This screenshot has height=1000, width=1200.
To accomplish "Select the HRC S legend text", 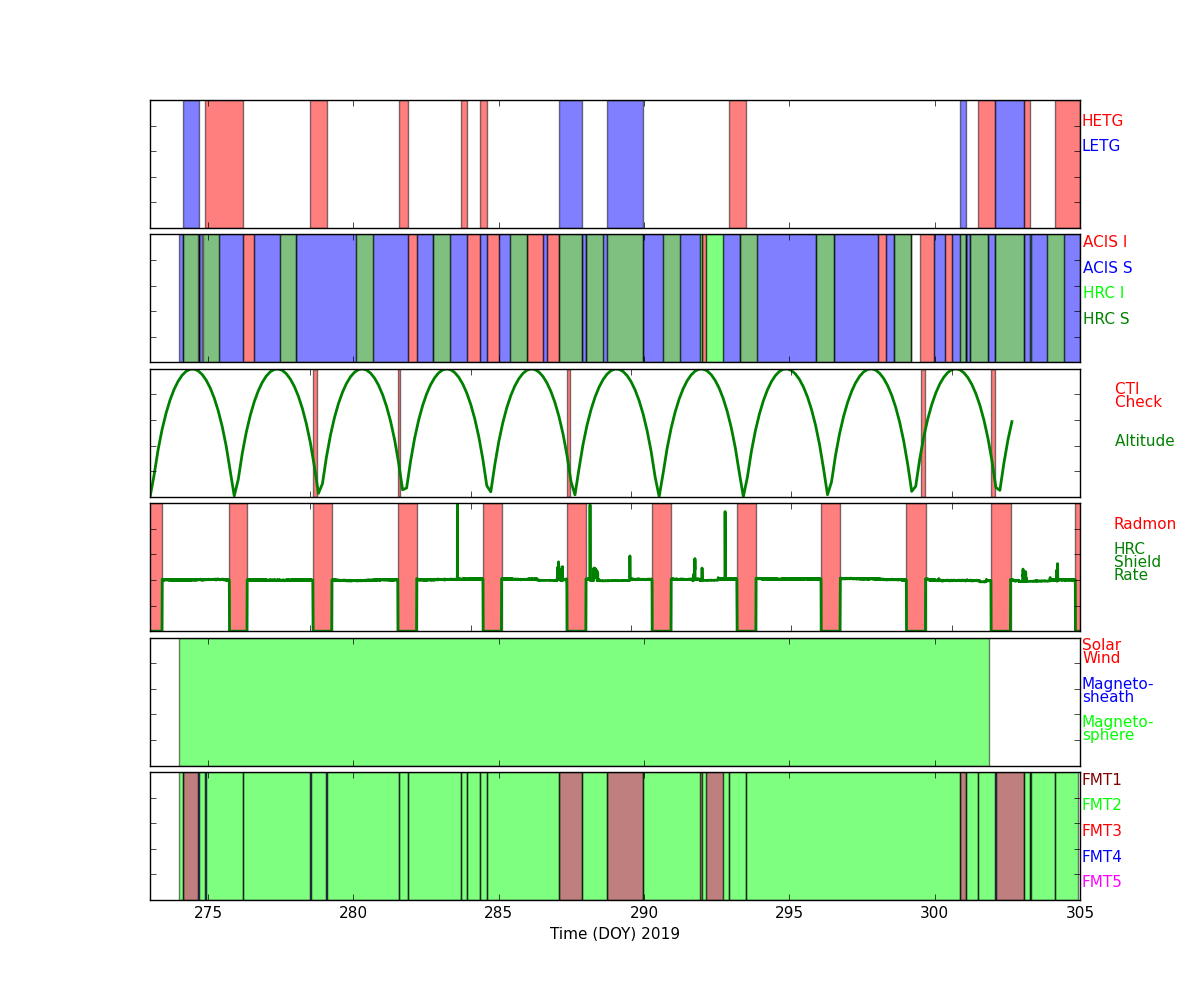I will 1105,319.
